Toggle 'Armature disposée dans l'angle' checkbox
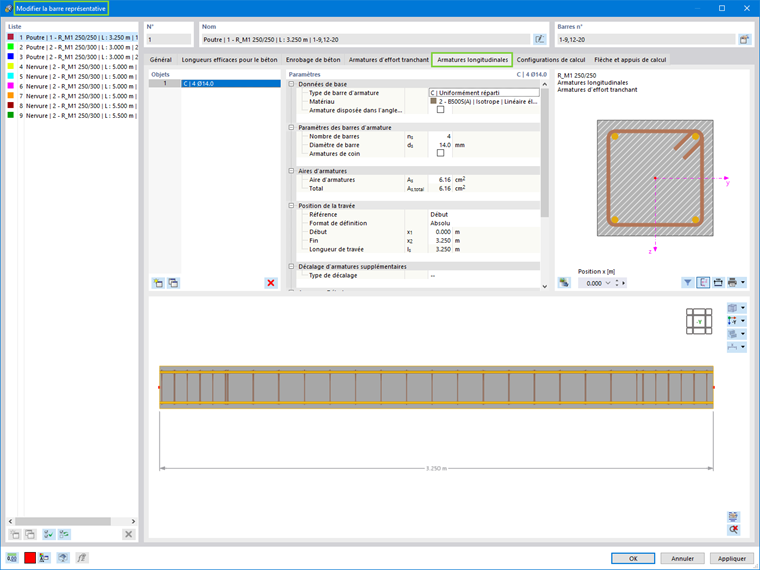The width and height of the screenshot is (760, 570). click(440, 110)
